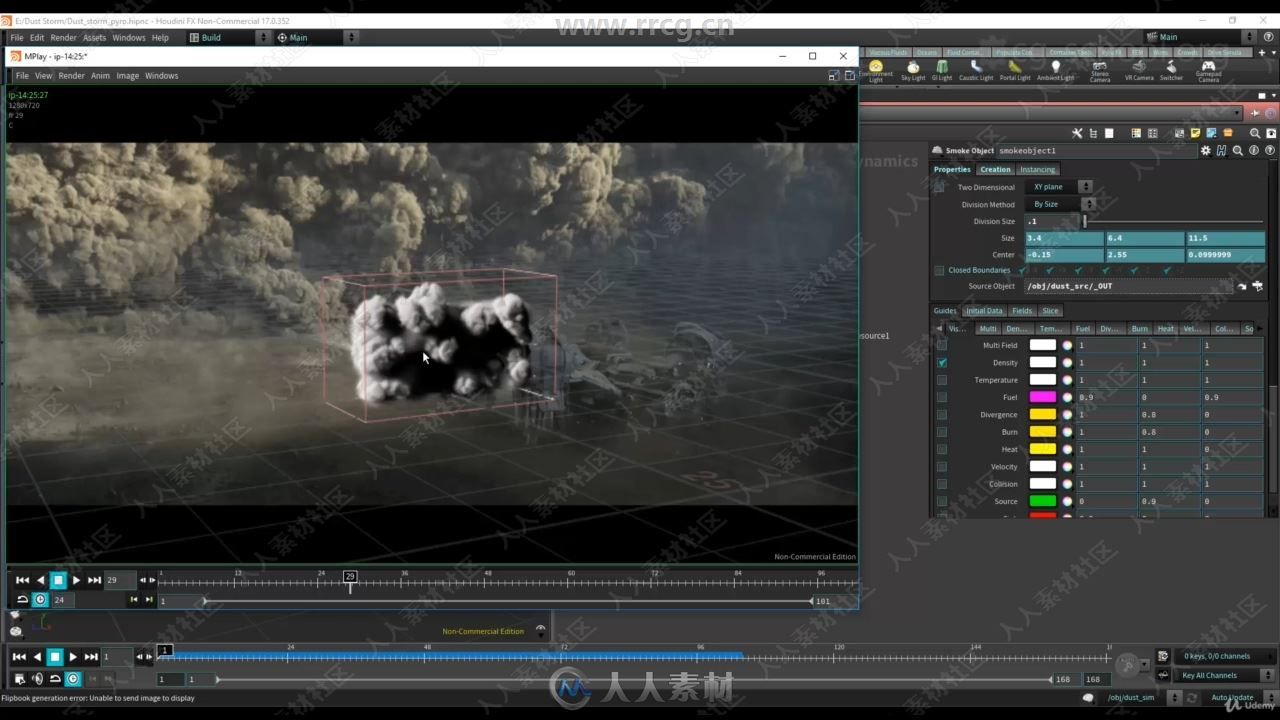Toggle Closed Boundaries checkbox
Viewport: 1280px width, 720px height.
click(939, 270)
